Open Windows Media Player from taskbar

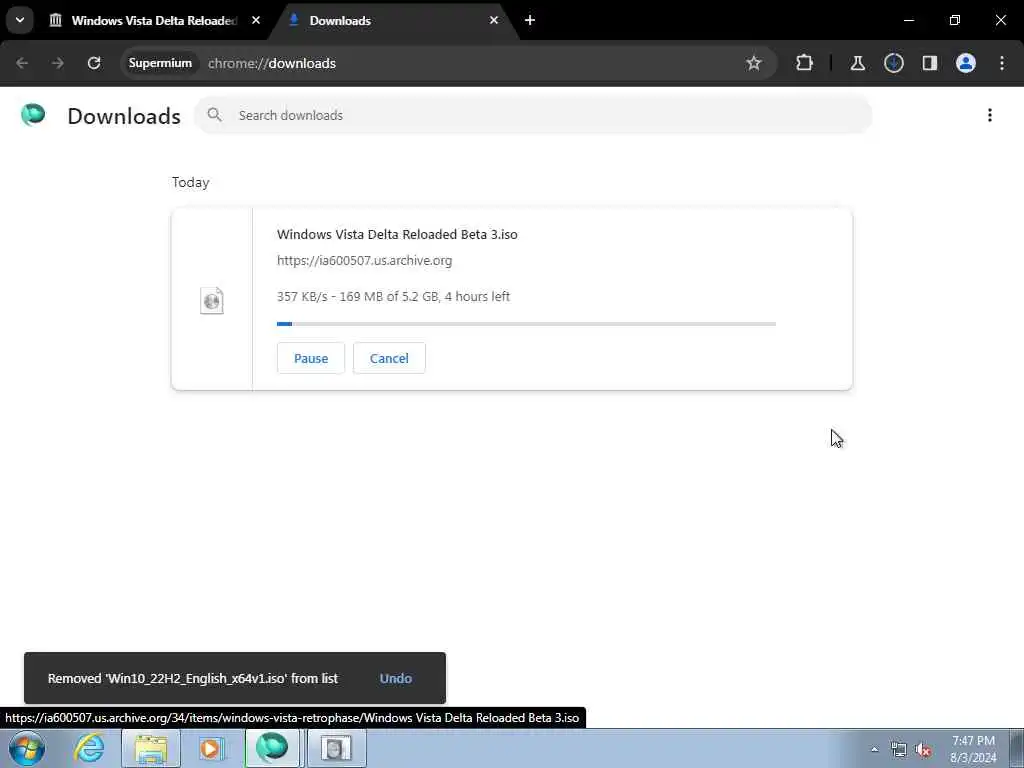[x=210, y=748]
